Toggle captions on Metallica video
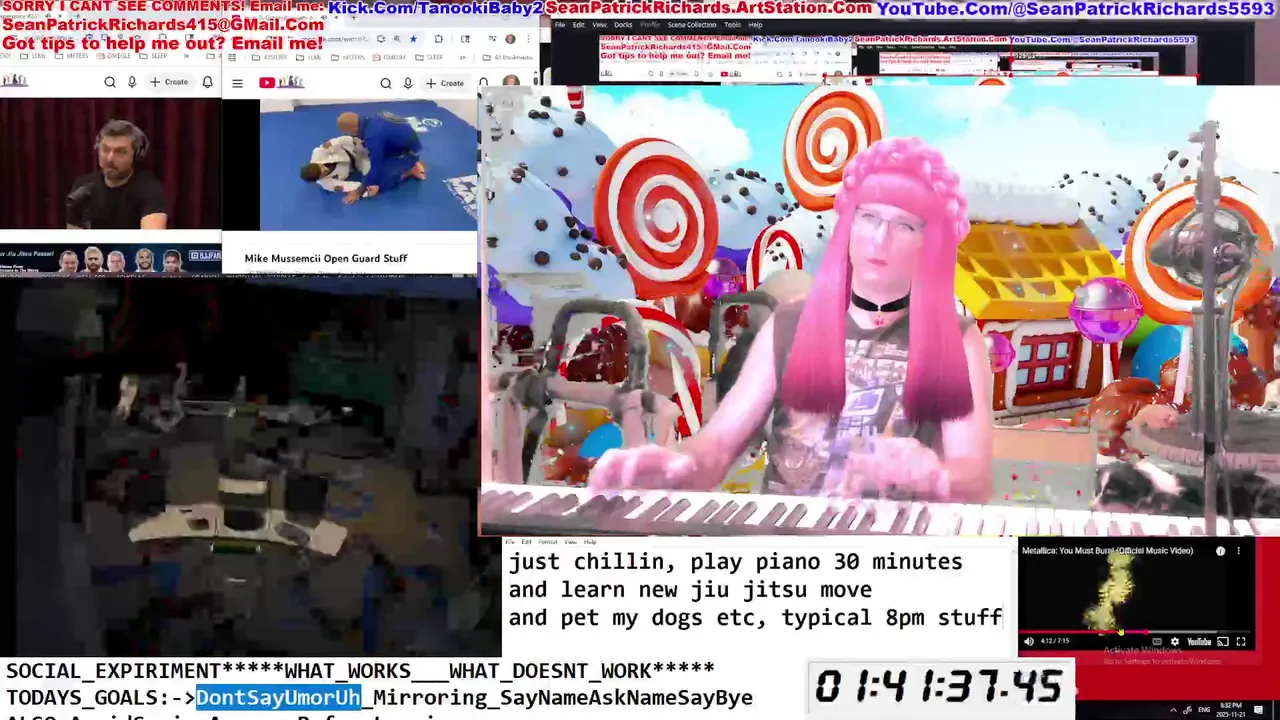Image resolution: width=1280 pixels, height=720 pixels. [x=1157, y=641]
